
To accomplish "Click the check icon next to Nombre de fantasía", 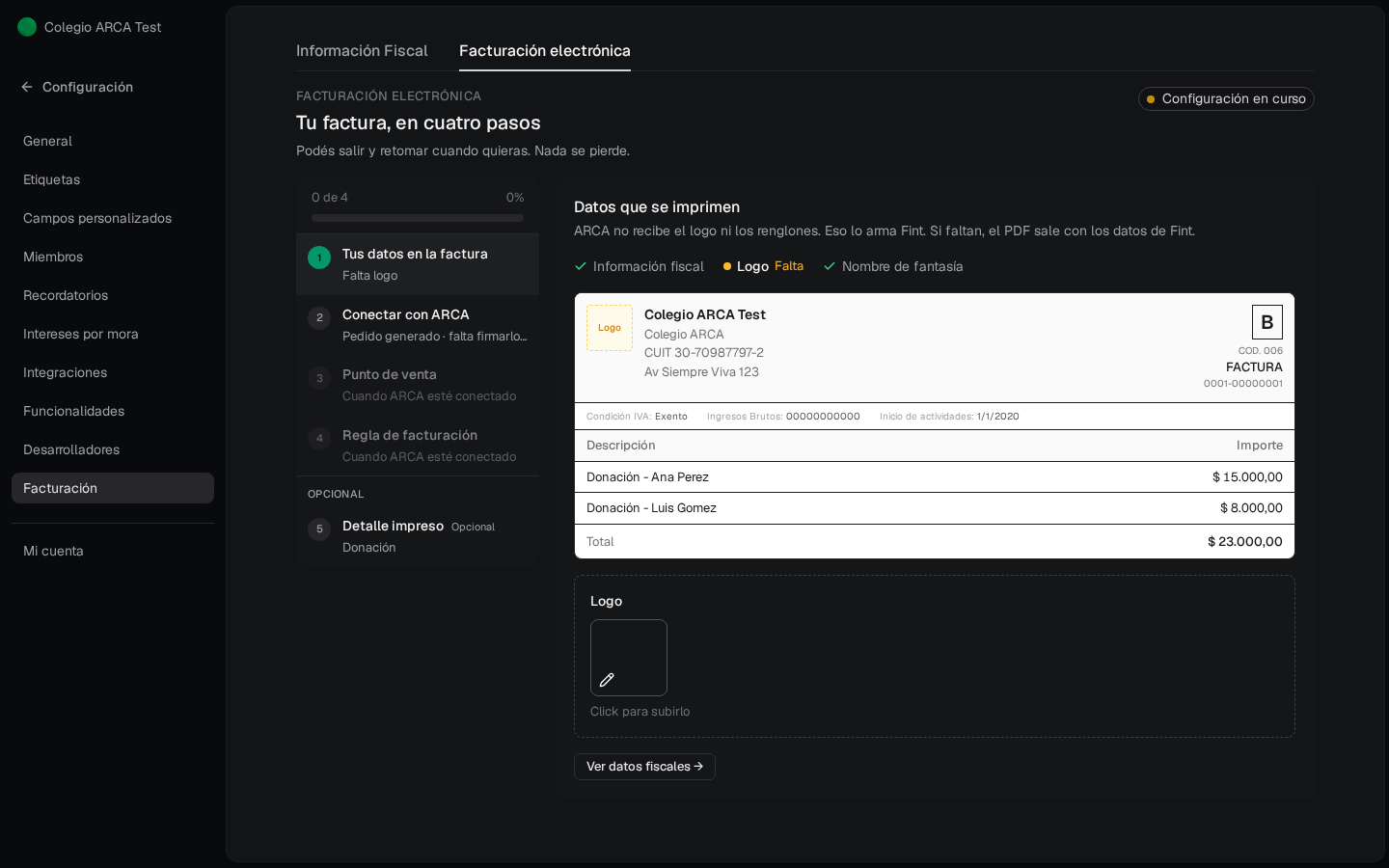I will [830, 266].
